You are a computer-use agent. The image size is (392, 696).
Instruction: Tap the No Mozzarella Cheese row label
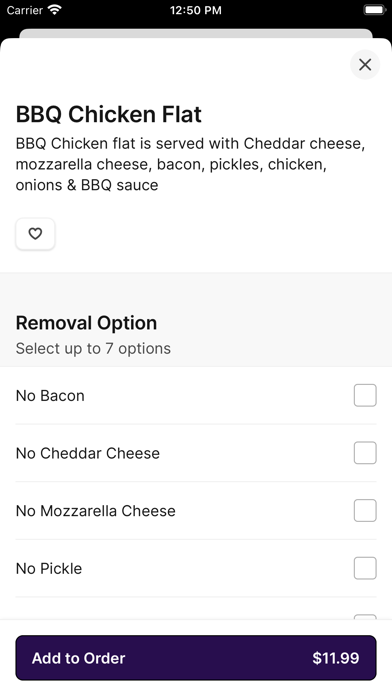coord(96,511)
